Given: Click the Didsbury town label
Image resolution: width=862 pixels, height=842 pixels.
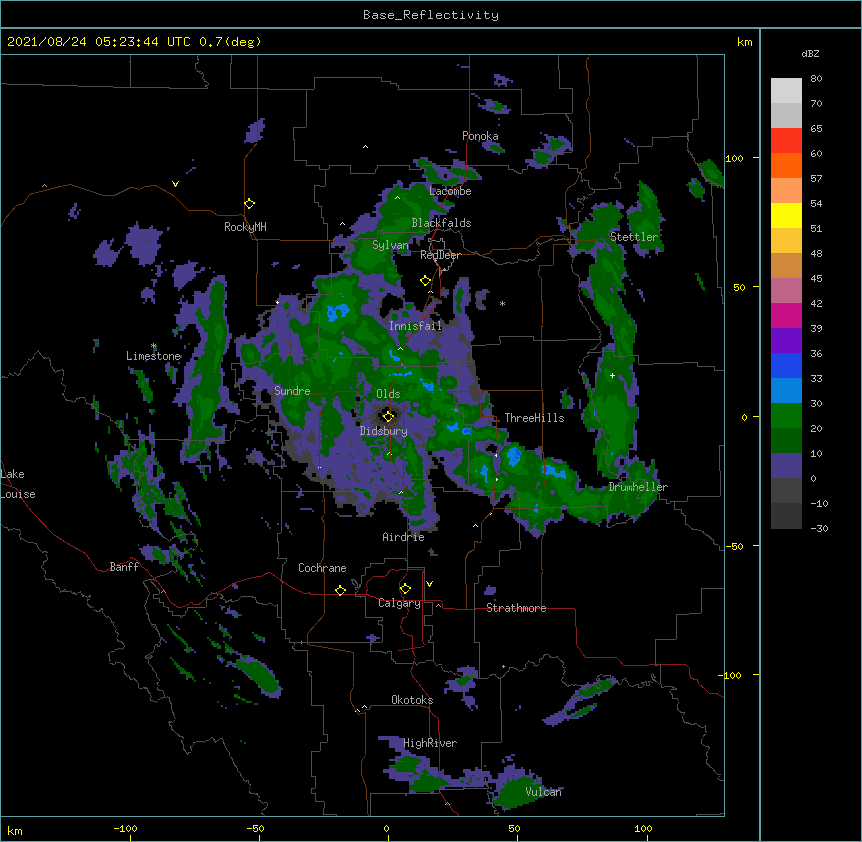Looking at the screenshot, I should click(384, 431).
